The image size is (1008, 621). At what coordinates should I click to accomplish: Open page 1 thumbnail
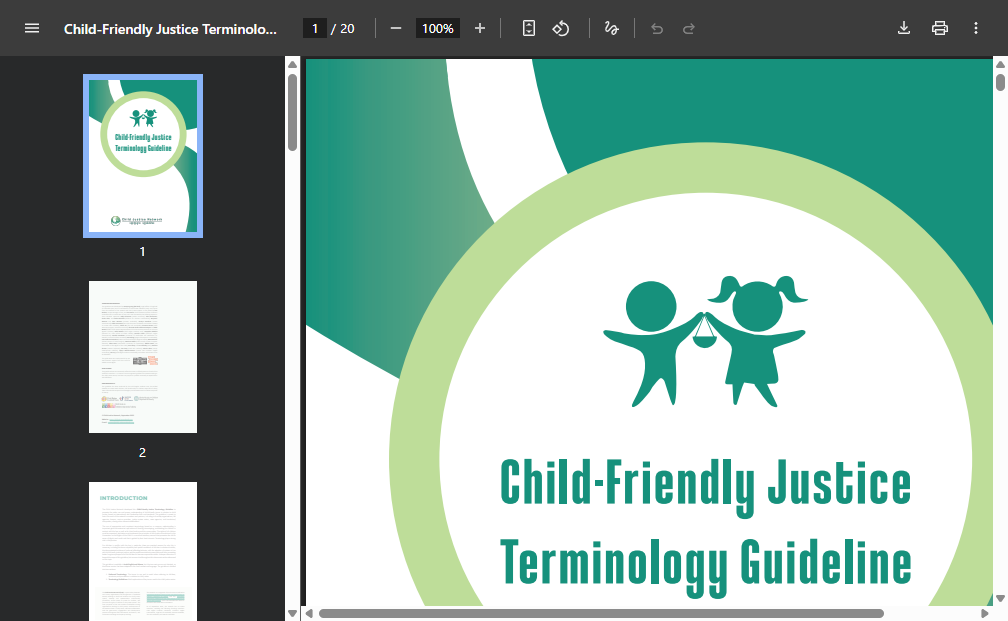(x=143, y=156)
